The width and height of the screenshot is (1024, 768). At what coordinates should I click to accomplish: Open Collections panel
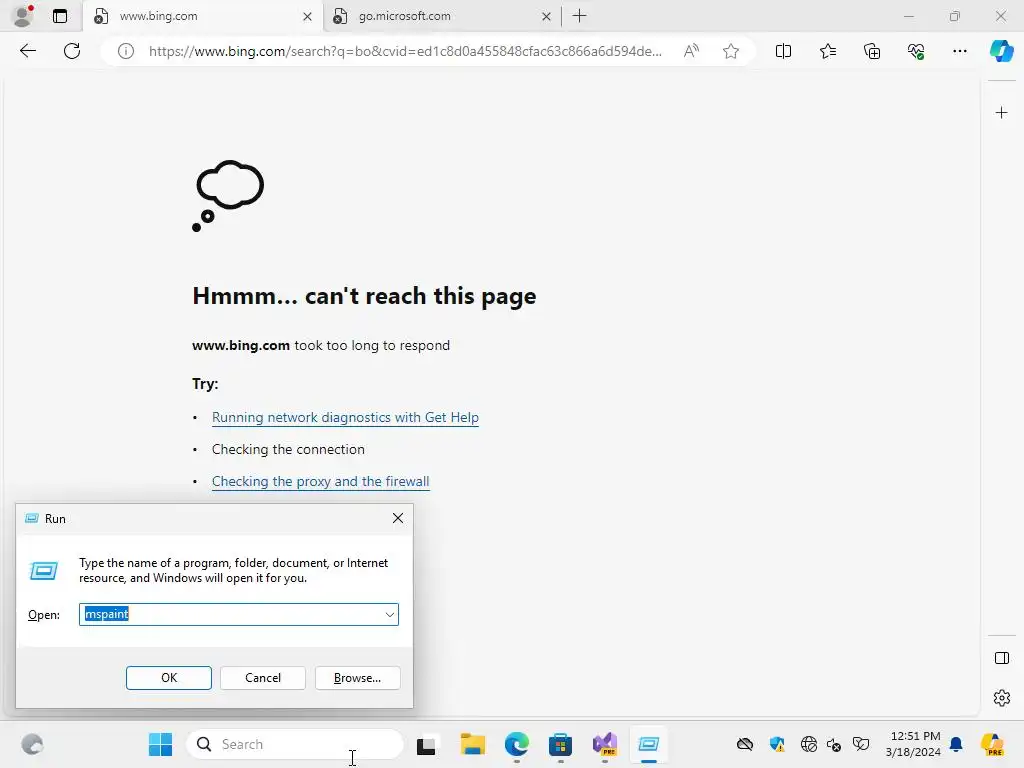pyautogui.click(x=872, y=51)
